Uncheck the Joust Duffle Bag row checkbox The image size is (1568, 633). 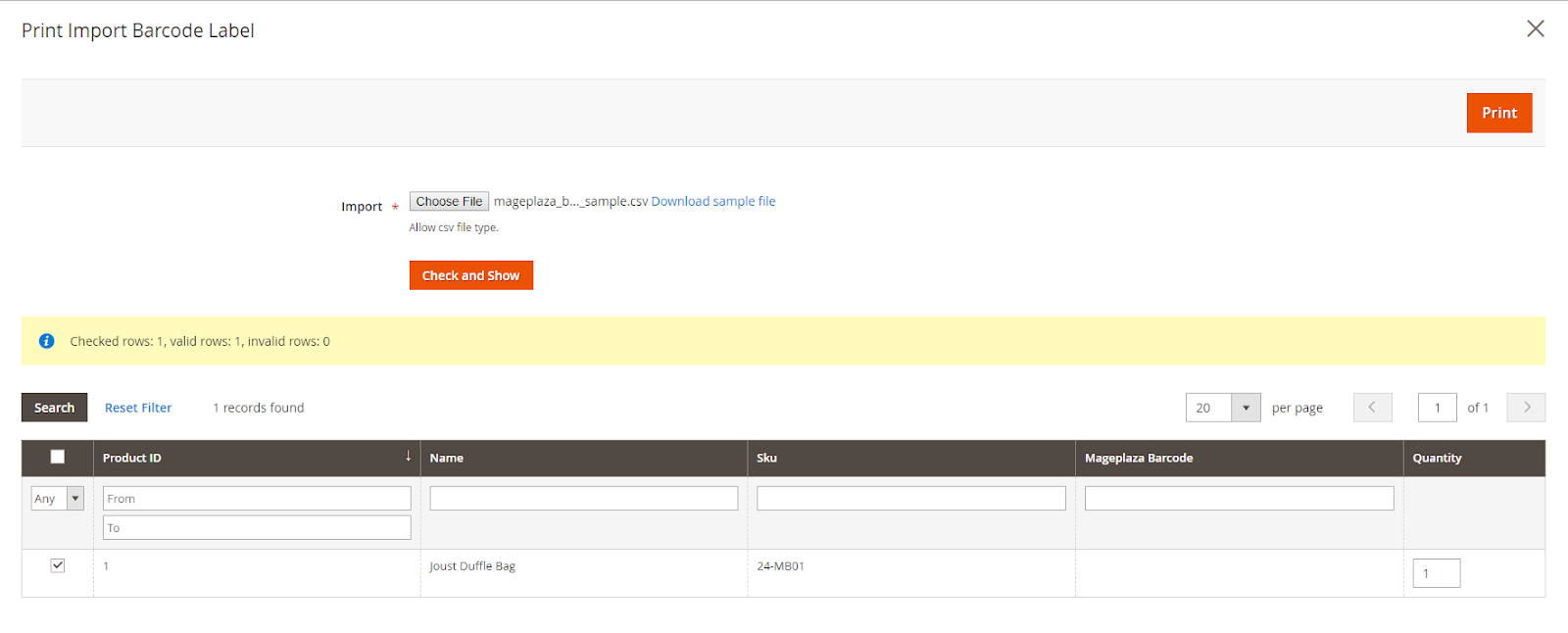58,565
